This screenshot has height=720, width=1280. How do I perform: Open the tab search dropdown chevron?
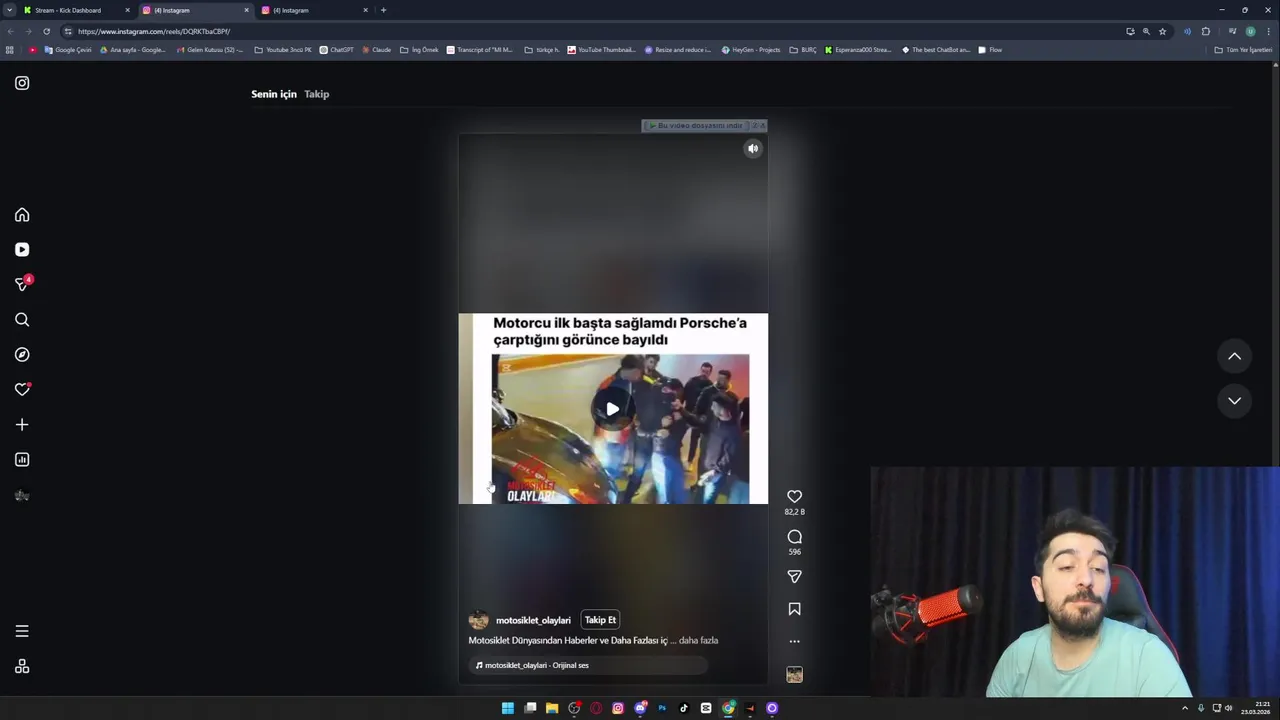[x=10, y=10]
